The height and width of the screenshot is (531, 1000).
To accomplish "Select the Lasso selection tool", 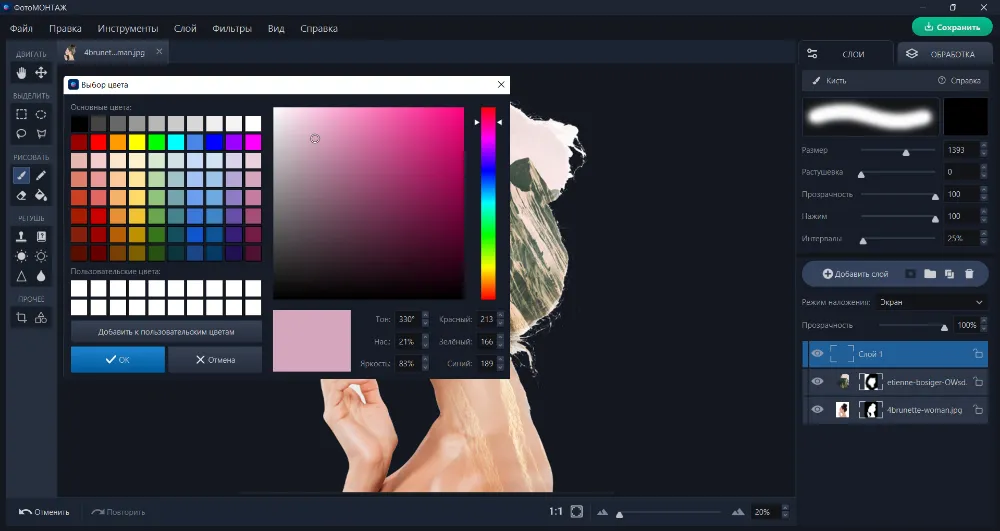I will click(x=21, y=134).
